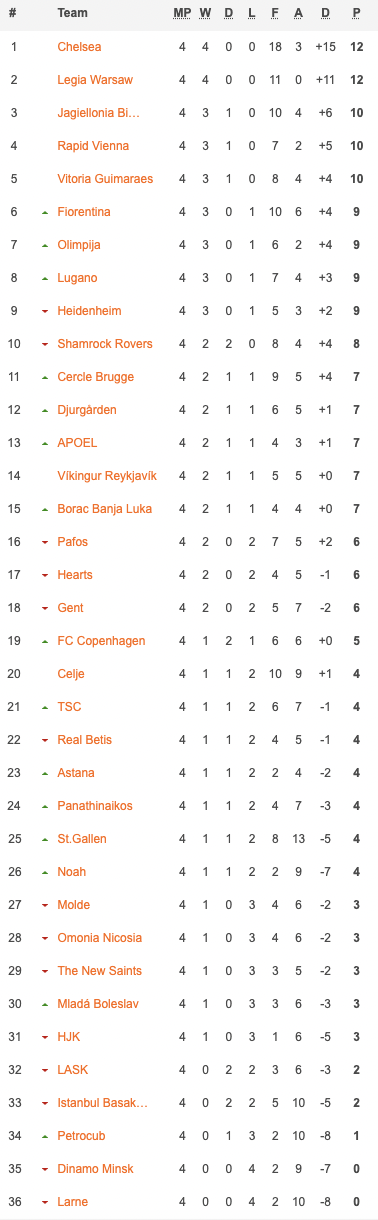This screenshot has width=378, height=1220.
Task: Click the Team column header
Action: (72, 13)
